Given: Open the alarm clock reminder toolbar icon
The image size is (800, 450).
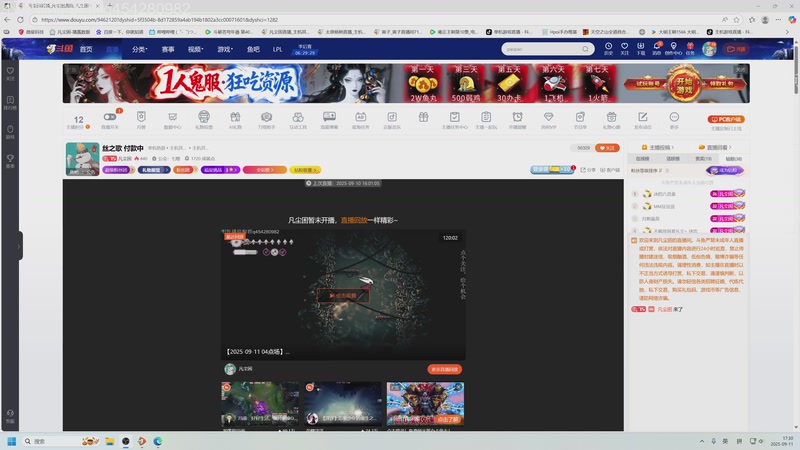Looking at the screenshot, I should 517,117.
